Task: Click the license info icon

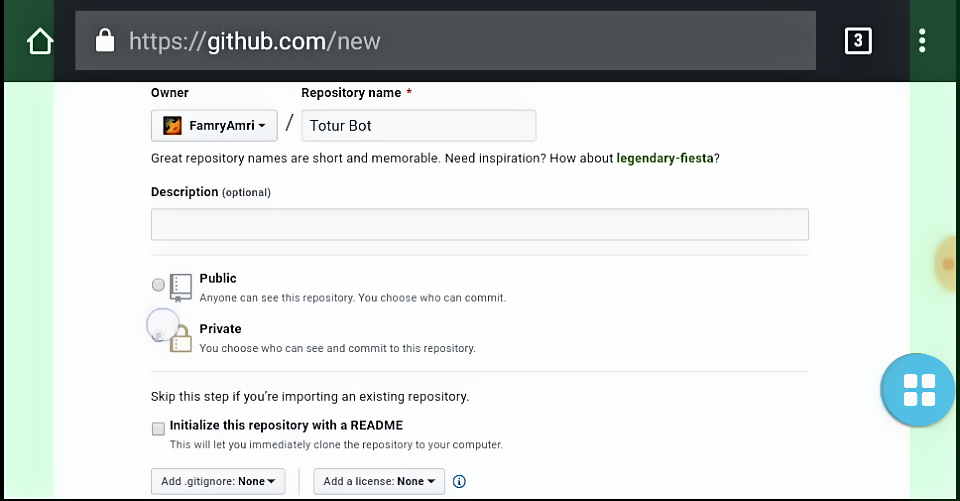Action: 459,481
